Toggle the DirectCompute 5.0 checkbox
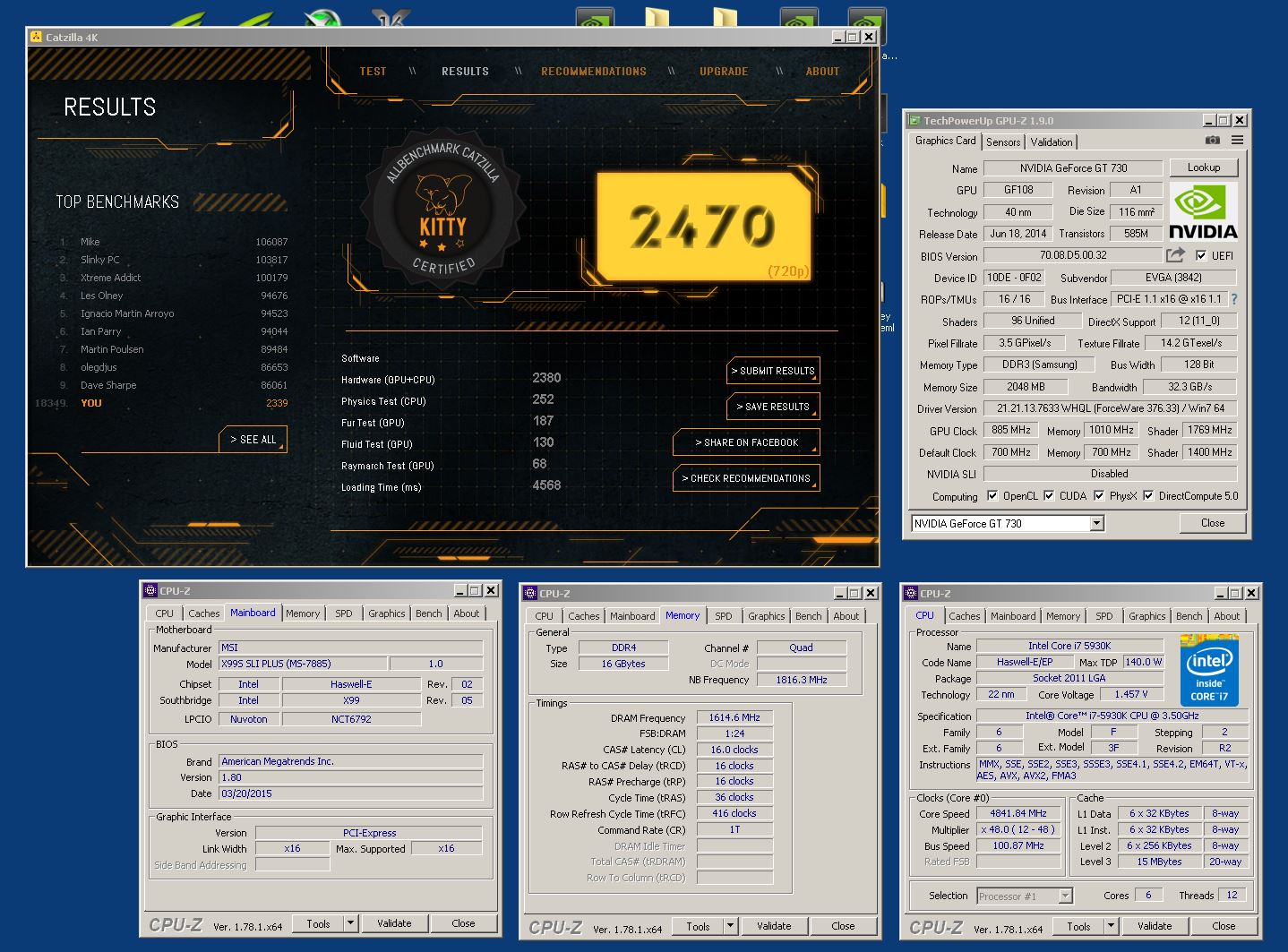 1148,495
